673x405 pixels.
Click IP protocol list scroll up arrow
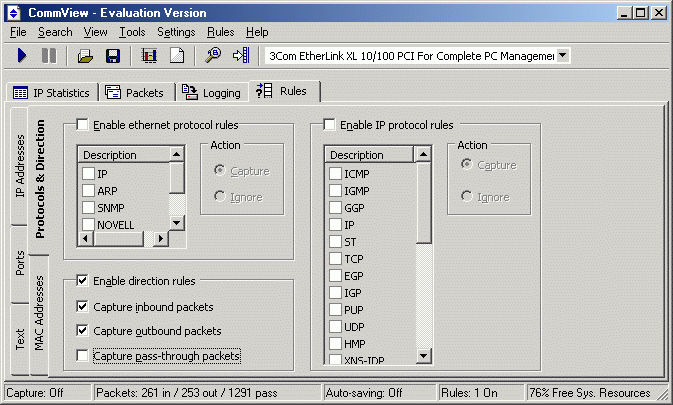click(x=423, y=154)
